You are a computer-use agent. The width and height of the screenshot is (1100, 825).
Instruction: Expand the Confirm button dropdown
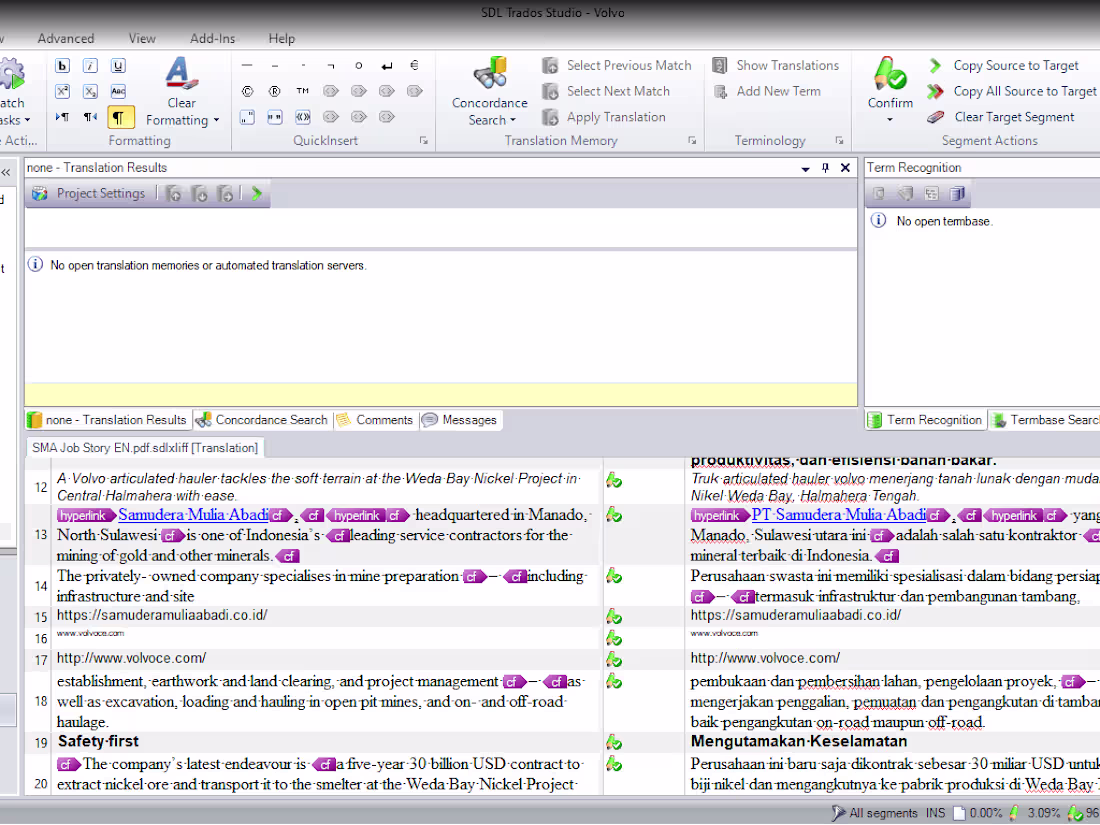(x=889, y=117)
